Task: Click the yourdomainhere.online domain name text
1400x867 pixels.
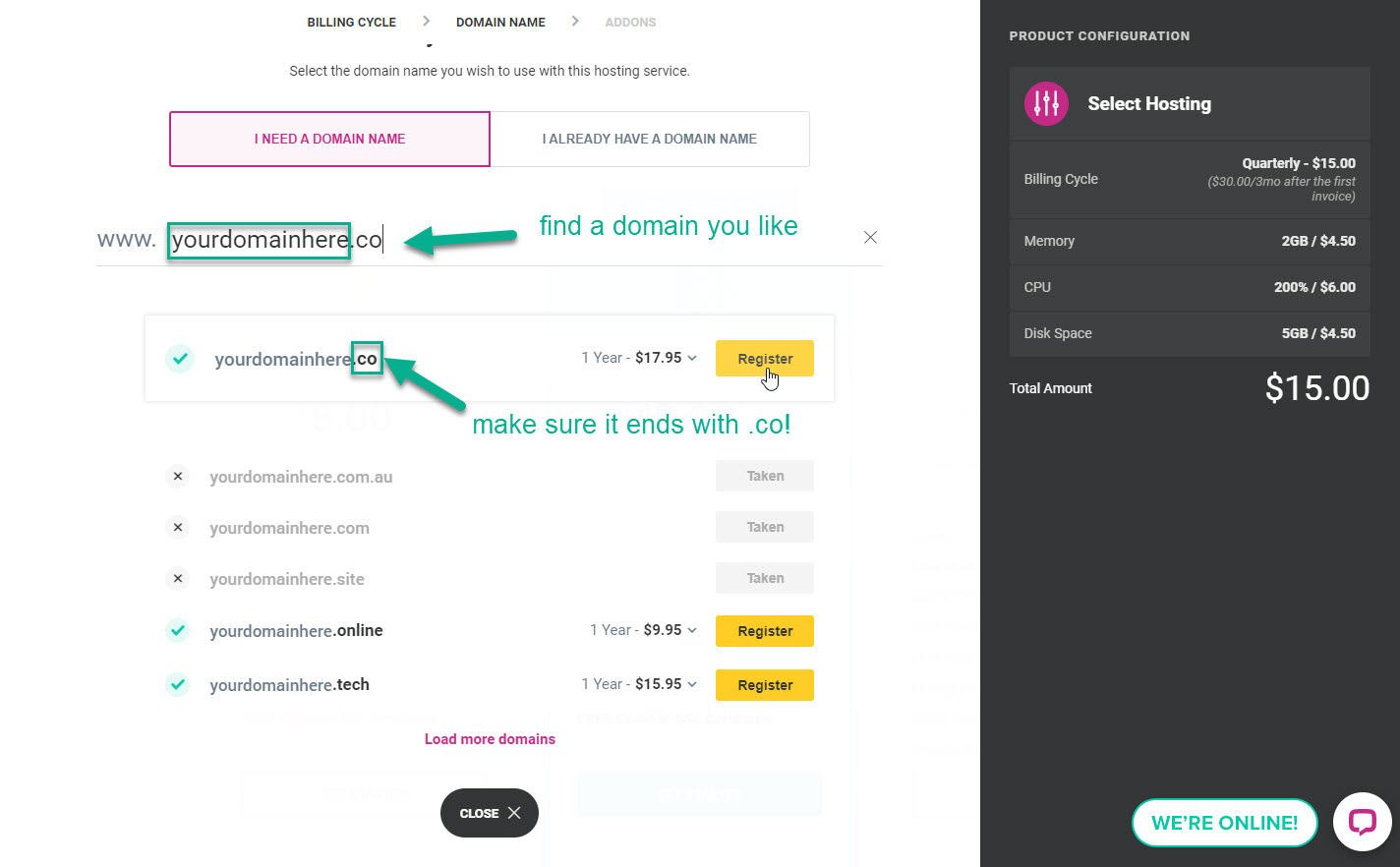Action: coord(296,631)
